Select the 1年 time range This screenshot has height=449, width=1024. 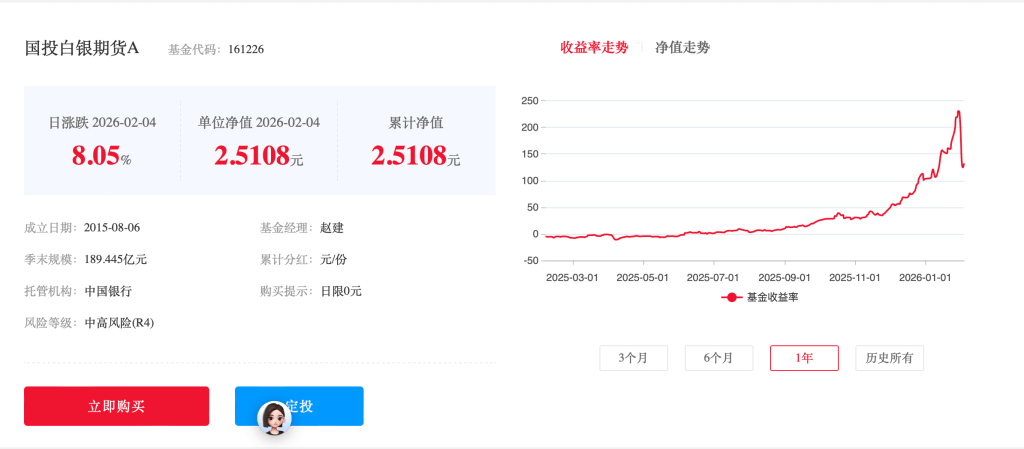803,358
